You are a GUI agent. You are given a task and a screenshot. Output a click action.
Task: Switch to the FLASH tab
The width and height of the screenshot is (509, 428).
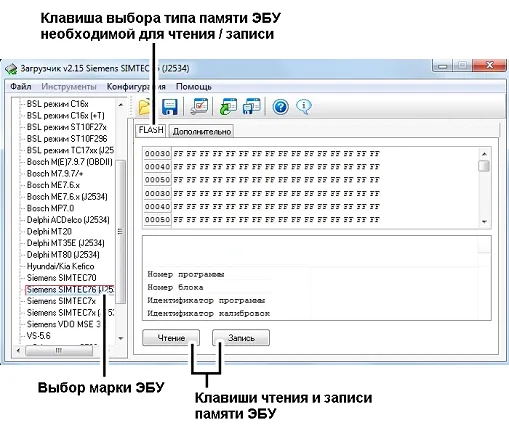[x=151, y=130]
